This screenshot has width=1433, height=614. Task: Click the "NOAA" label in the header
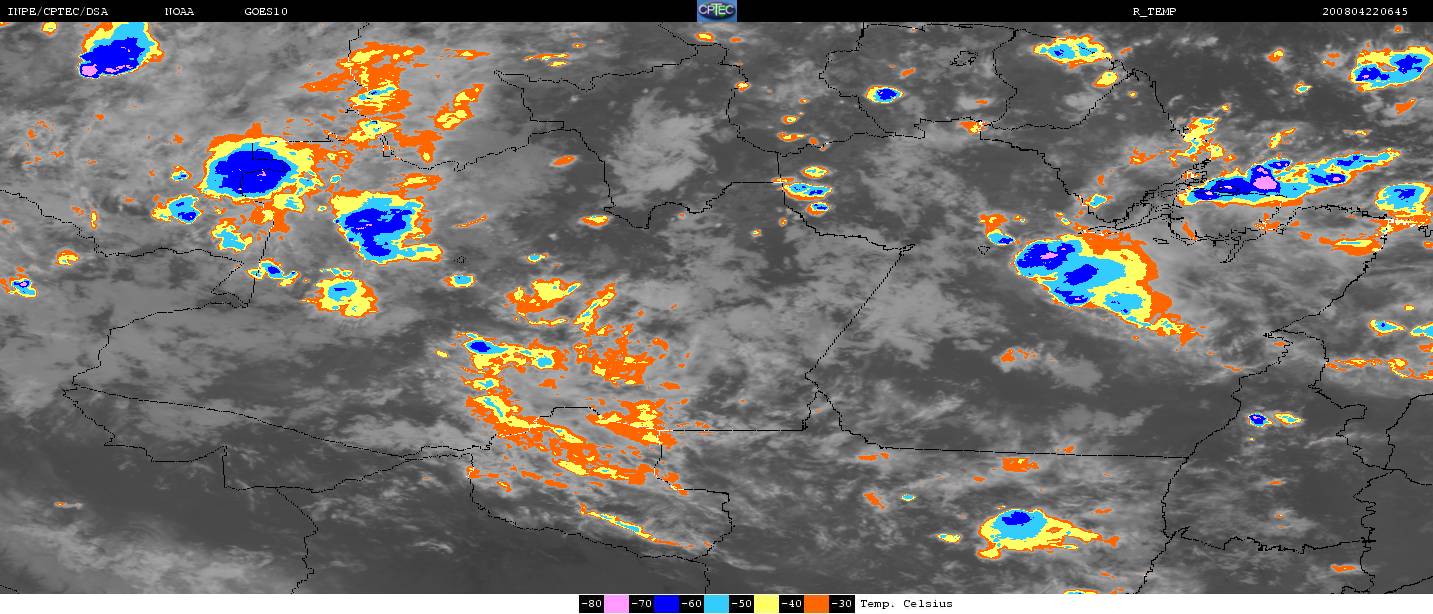tap(180, 11)
